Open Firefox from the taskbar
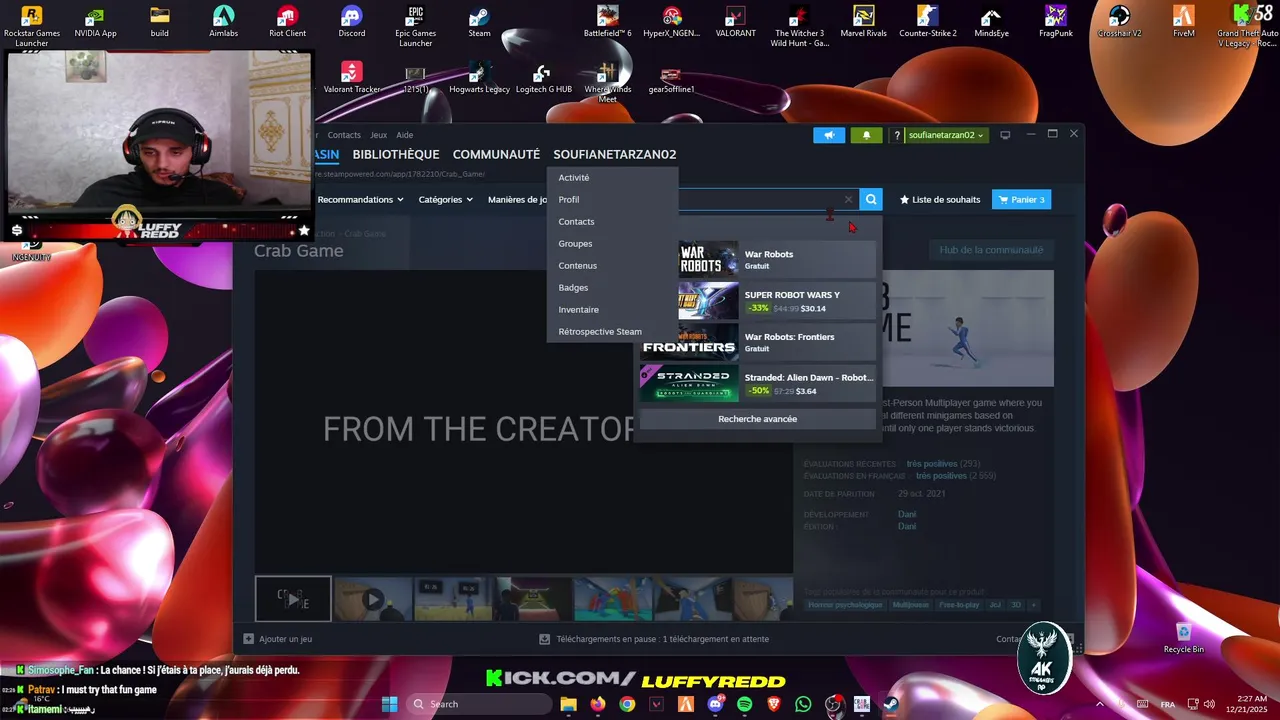Image resolution: width=1280 pixels, height=720 pixels. (x=598, y=704)
